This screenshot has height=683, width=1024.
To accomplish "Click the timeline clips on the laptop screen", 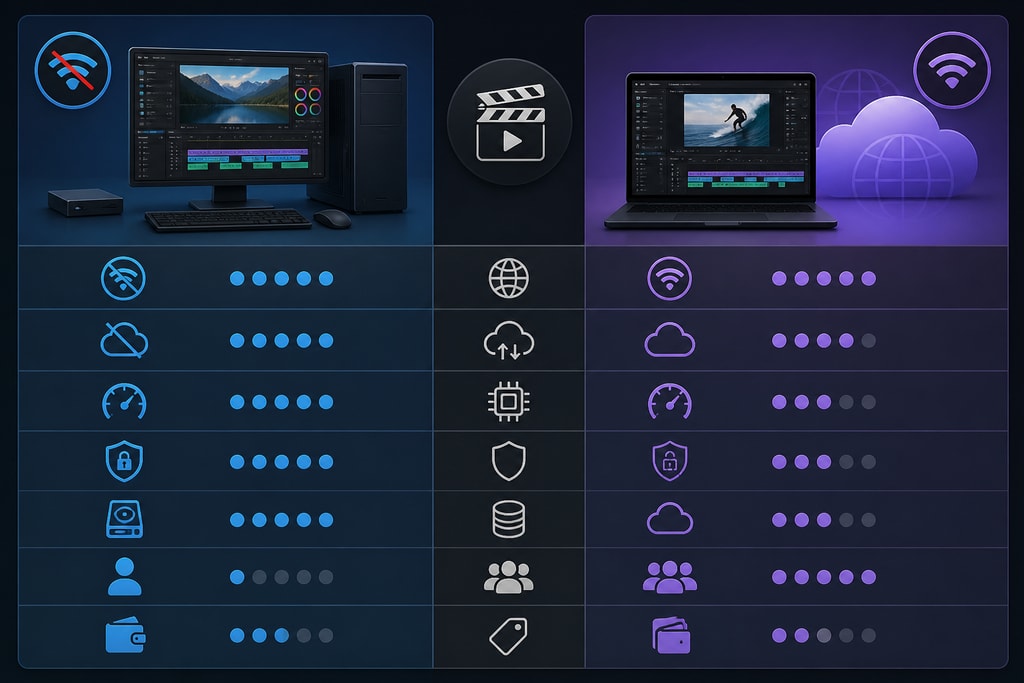I will 745,180.
